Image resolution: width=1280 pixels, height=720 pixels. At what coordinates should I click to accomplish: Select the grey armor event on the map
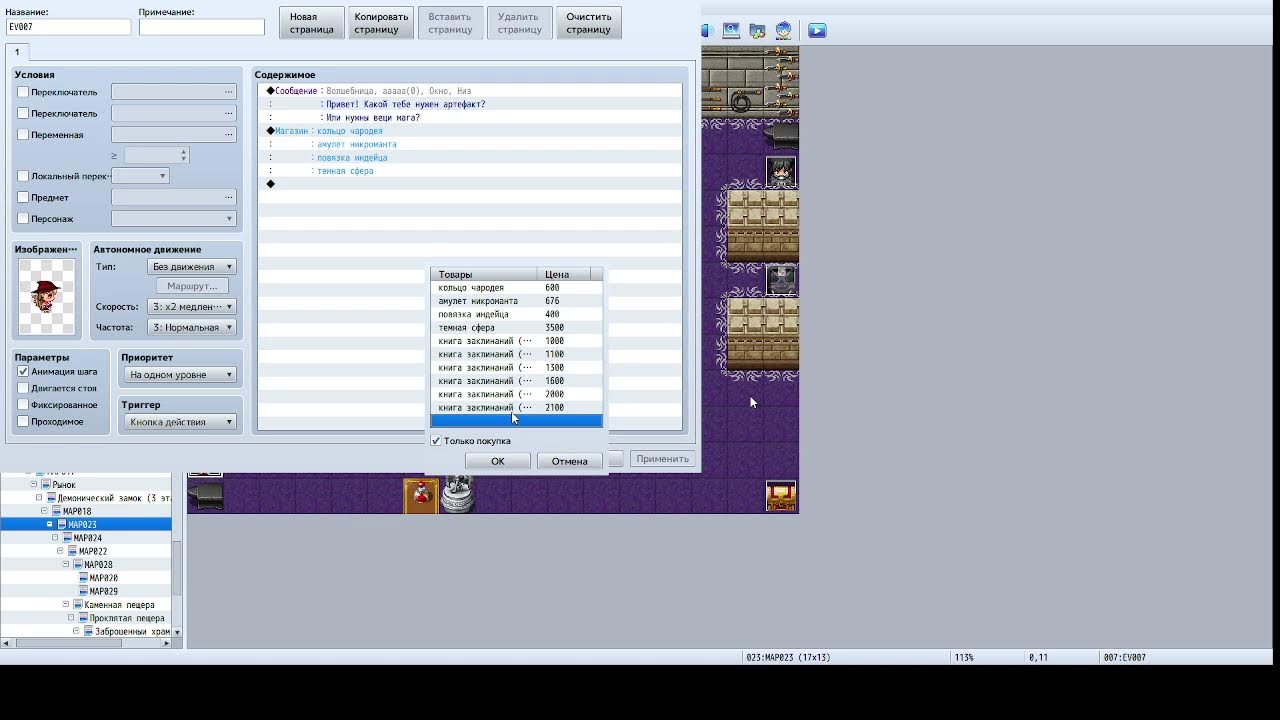pyautogui.click(x=781, y=279)
